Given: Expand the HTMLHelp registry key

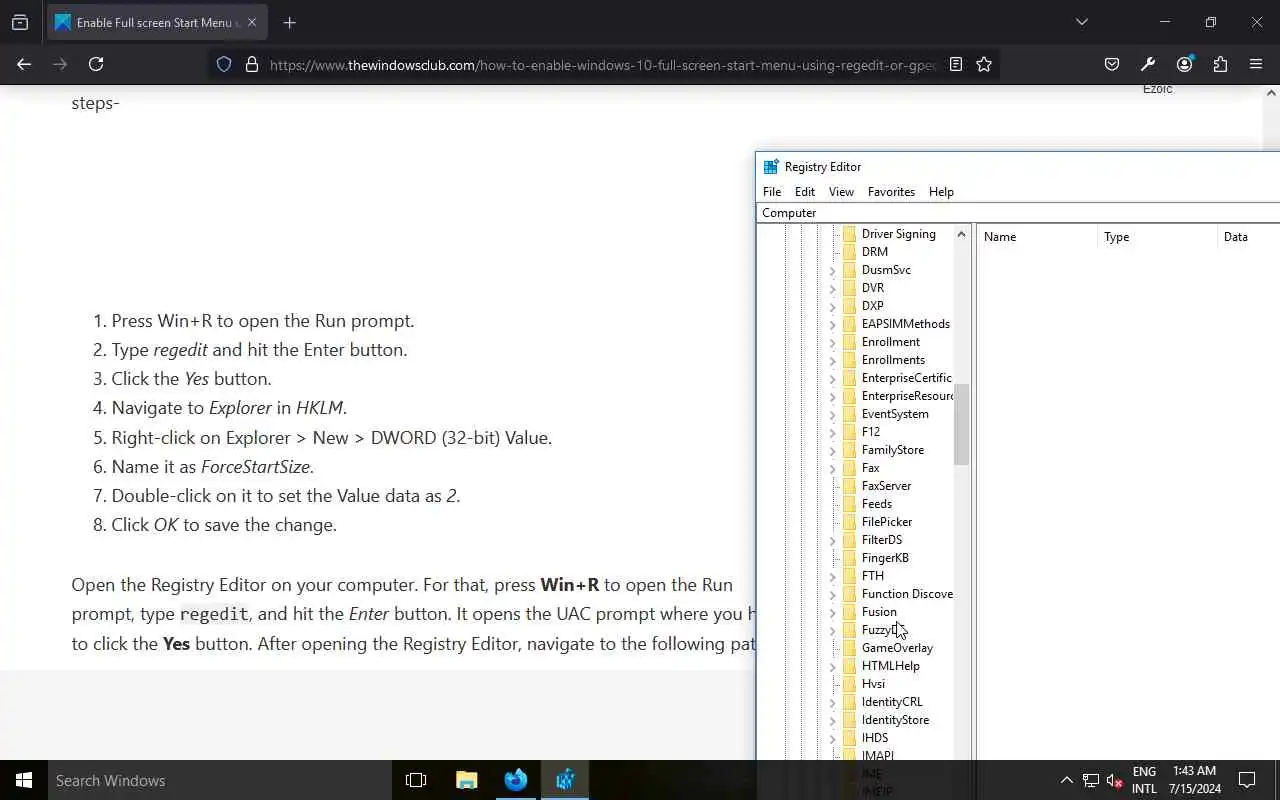Looking at the screenshot, I should coord(832,666).
